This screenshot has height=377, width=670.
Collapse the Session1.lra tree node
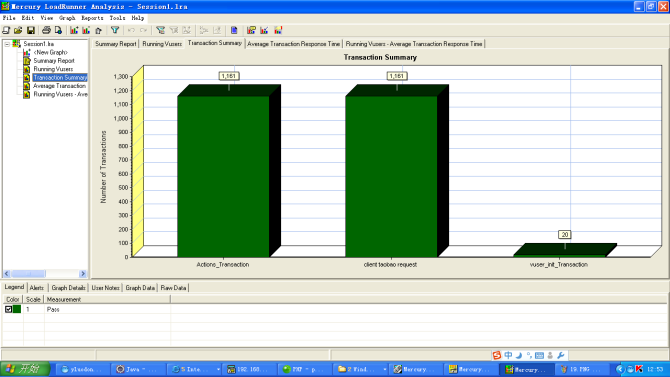(x=7, y=44)
